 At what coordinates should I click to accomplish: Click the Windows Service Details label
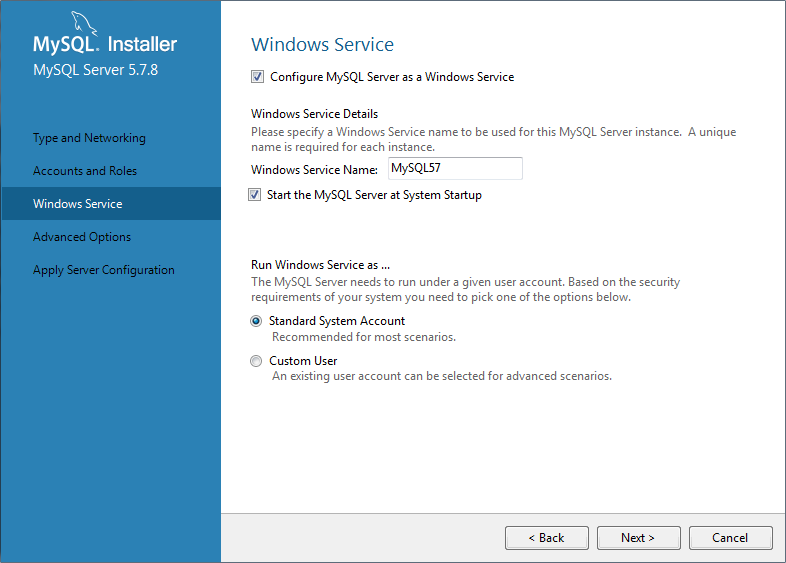(314, 114)
